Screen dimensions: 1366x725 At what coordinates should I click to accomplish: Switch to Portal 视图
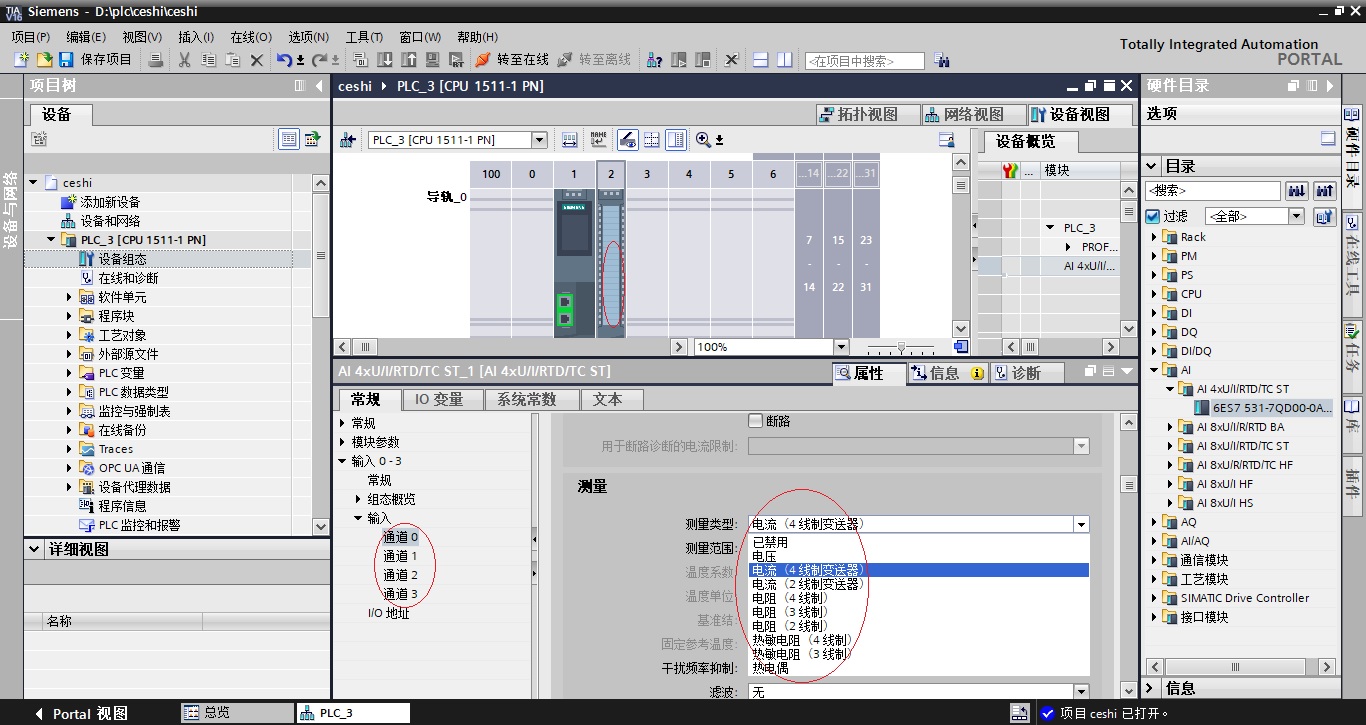coord(81,713)
